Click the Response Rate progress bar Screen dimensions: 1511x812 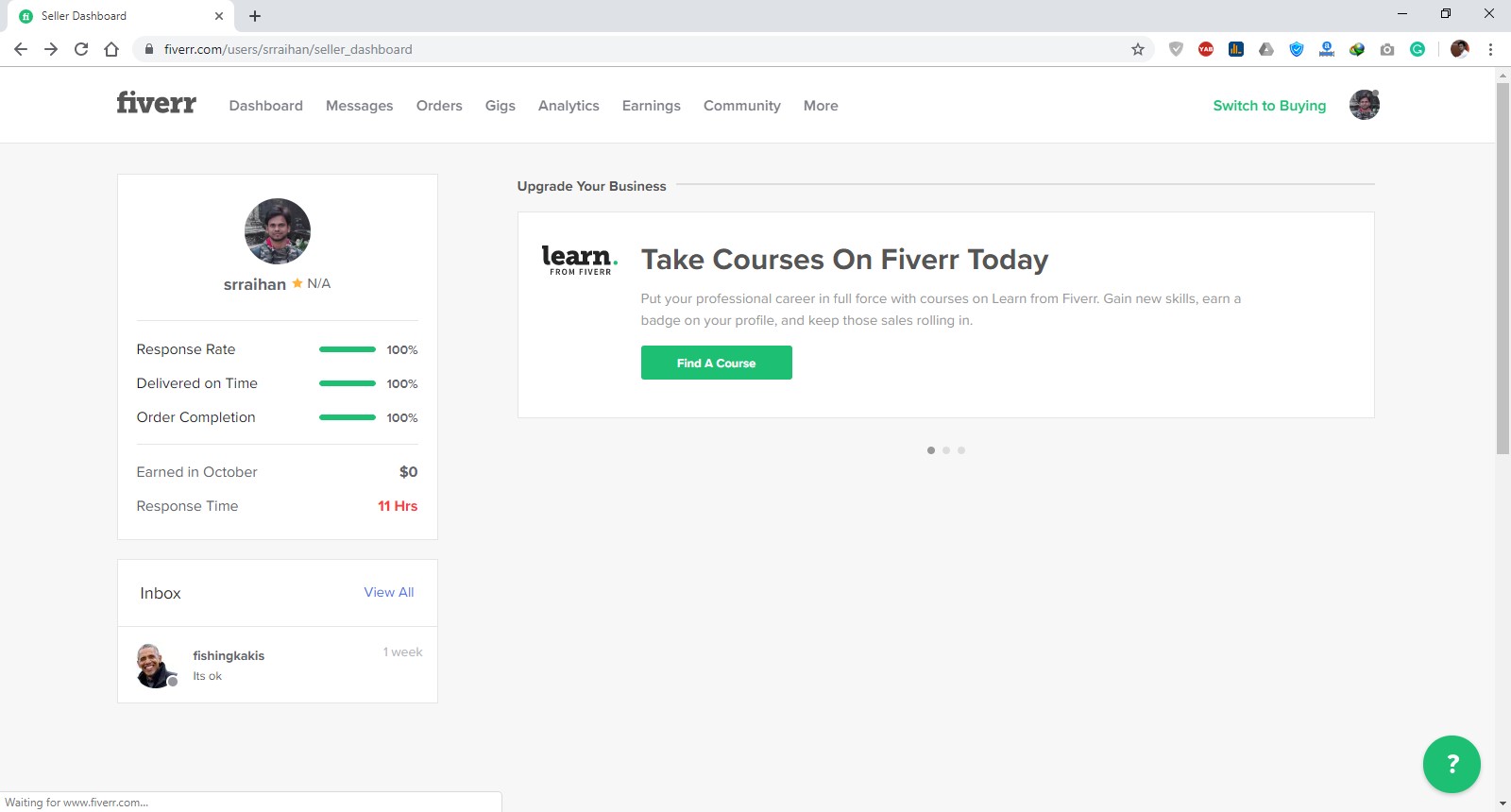(x=348, y=349)
